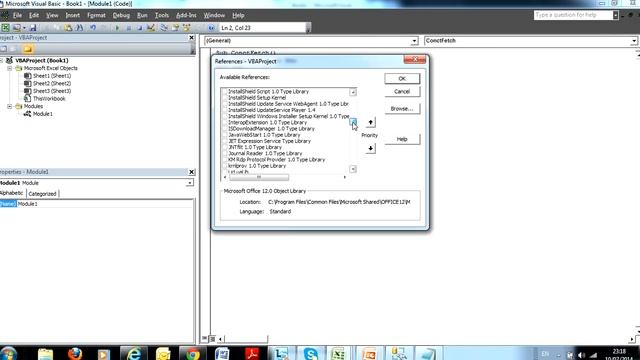This screenshot has width=640, height=360.
Task: Click the Paste icon in toolbar
Action: coord(68,28)
